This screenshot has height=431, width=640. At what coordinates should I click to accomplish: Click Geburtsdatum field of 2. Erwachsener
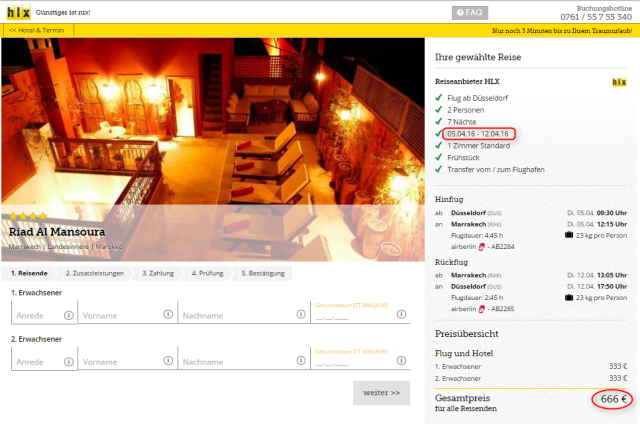(x=360, y=359)
